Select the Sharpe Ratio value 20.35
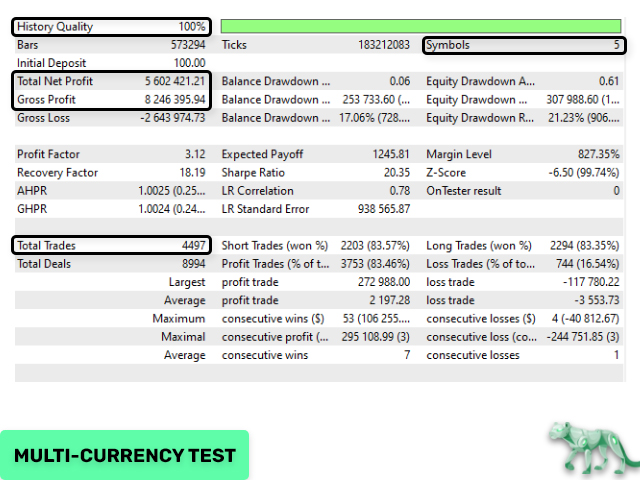 tap(393, 172)
